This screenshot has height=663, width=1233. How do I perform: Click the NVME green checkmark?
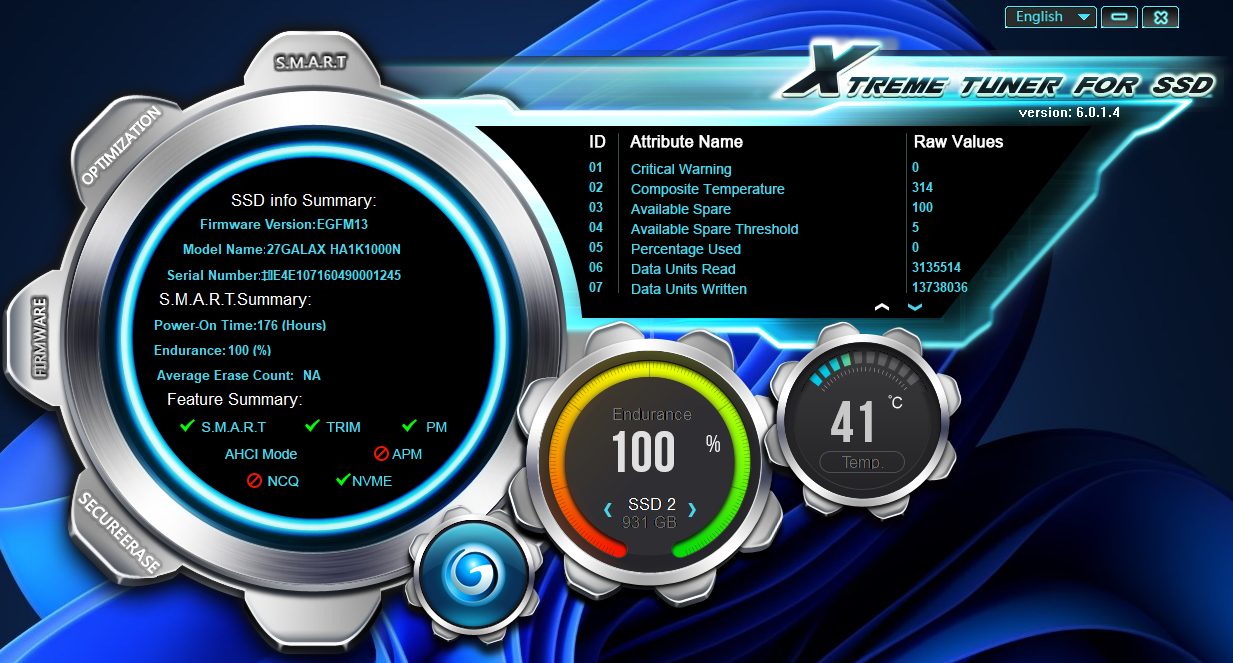[343, 481]
